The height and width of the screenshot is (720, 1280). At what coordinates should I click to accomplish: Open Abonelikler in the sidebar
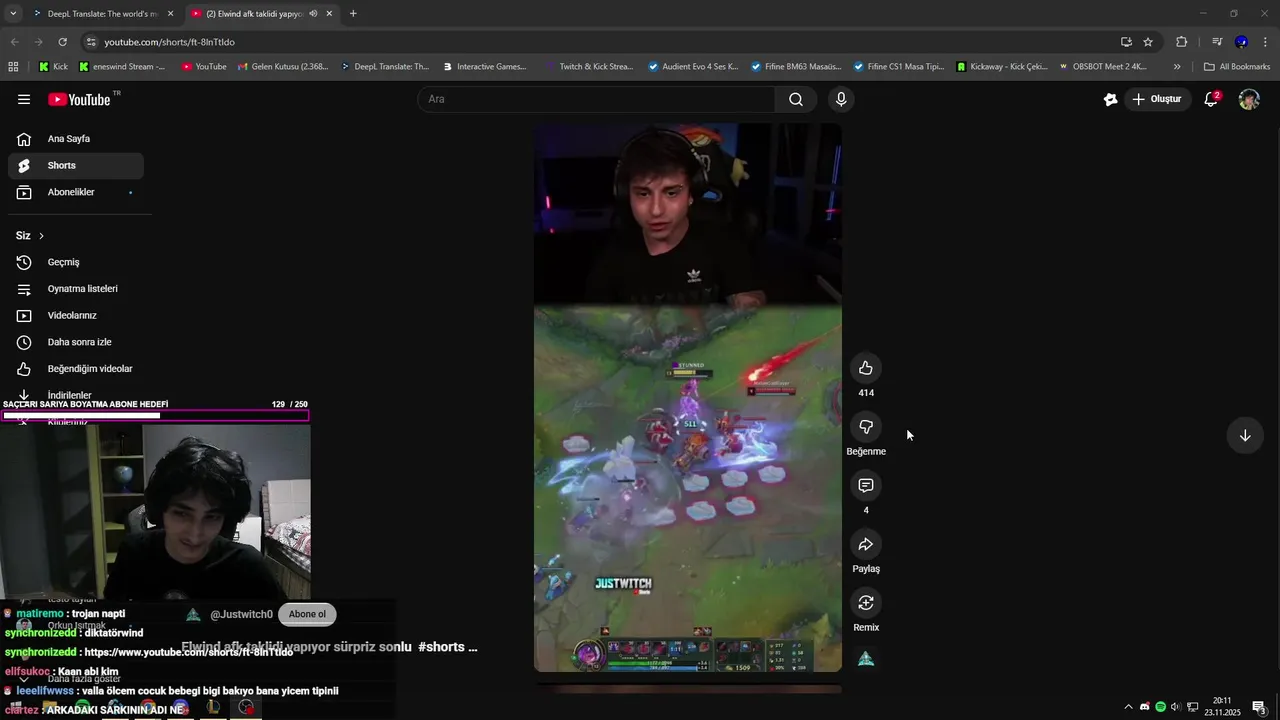[76, 192]
